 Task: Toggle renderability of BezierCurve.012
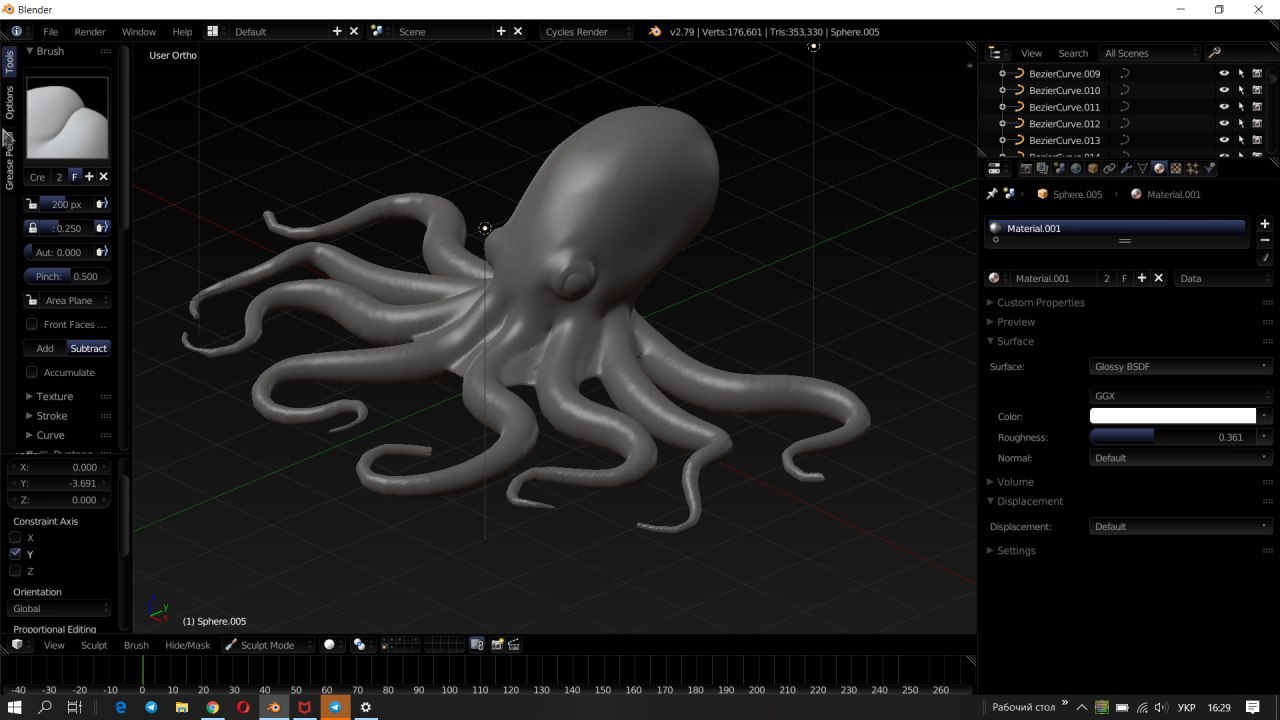coord(1257,124)
